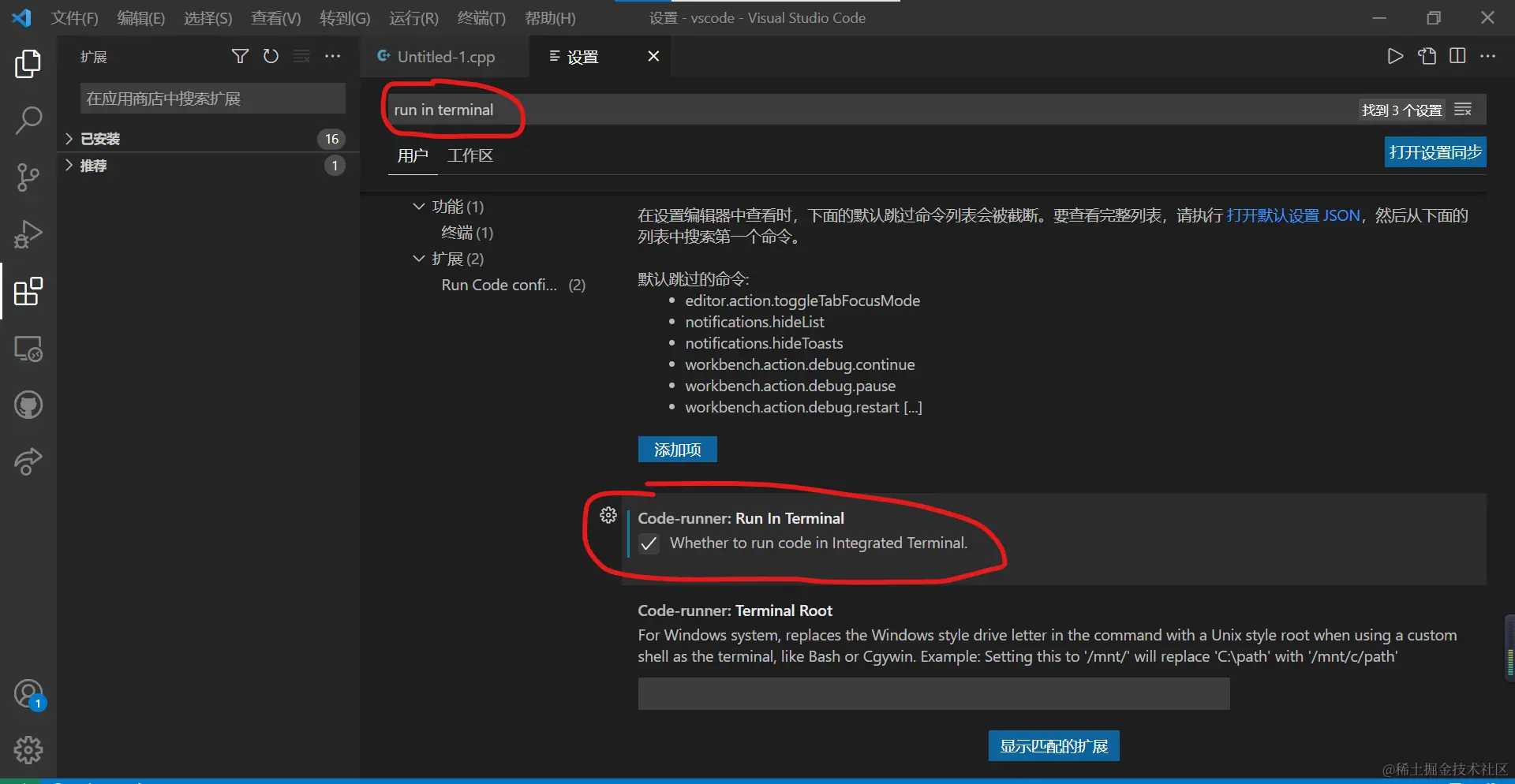1515x784 pixels.
Task: Split the editor to the right
Action: pos(1457,56)
